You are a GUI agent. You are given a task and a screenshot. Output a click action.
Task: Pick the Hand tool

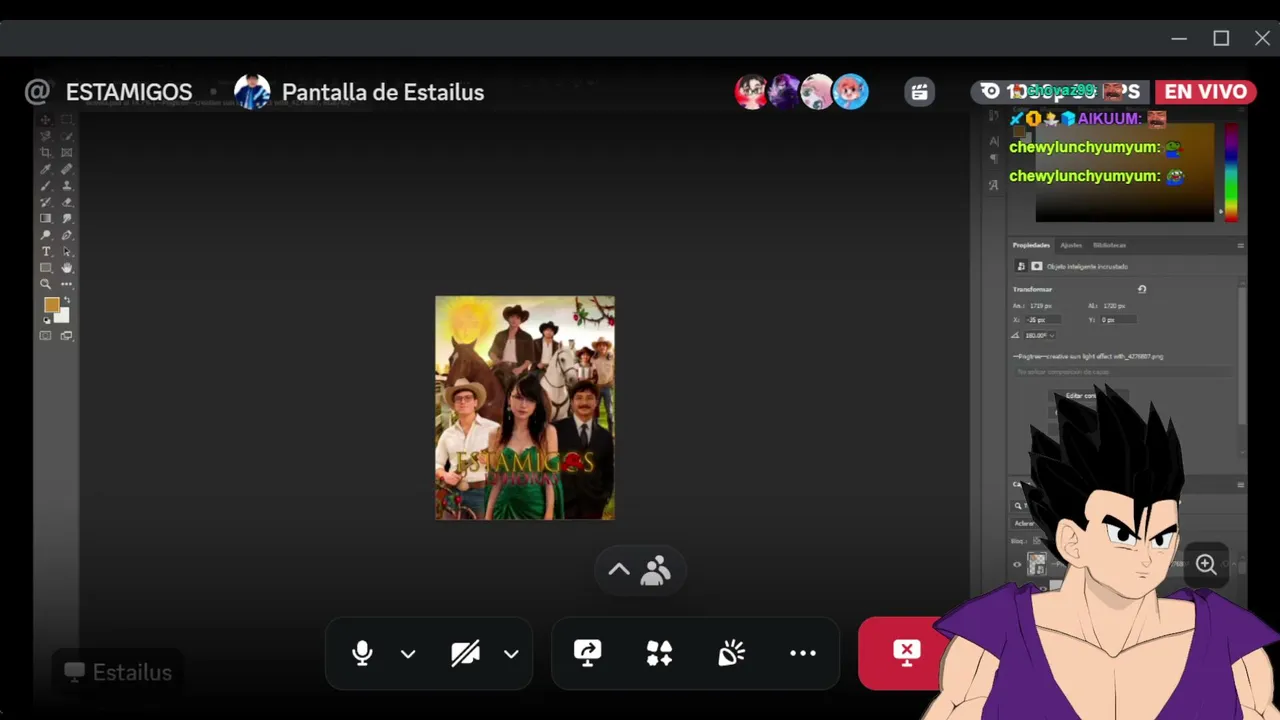click(67, 268)
